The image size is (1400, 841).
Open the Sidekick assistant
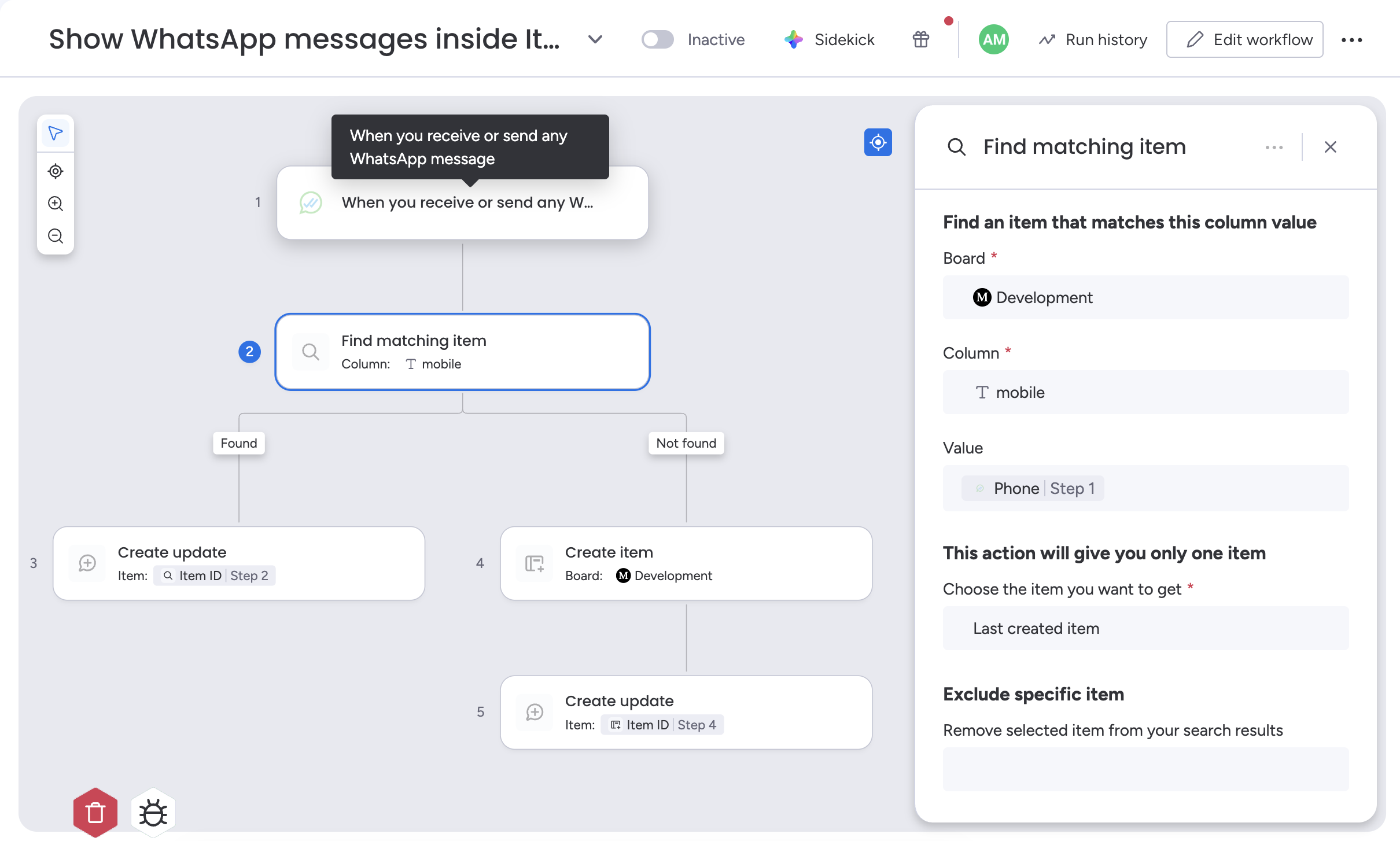pos(829,39)
